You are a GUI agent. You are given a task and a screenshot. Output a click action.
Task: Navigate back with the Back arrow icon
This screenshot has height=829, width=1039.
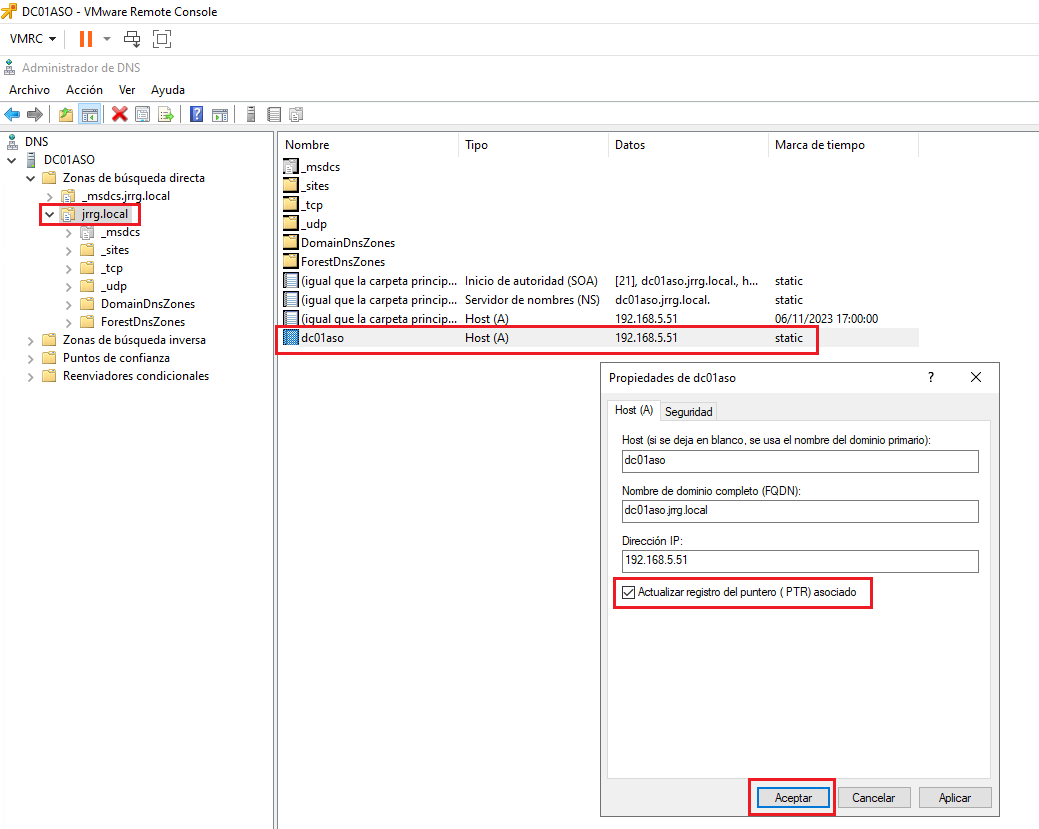click(12, 113)
